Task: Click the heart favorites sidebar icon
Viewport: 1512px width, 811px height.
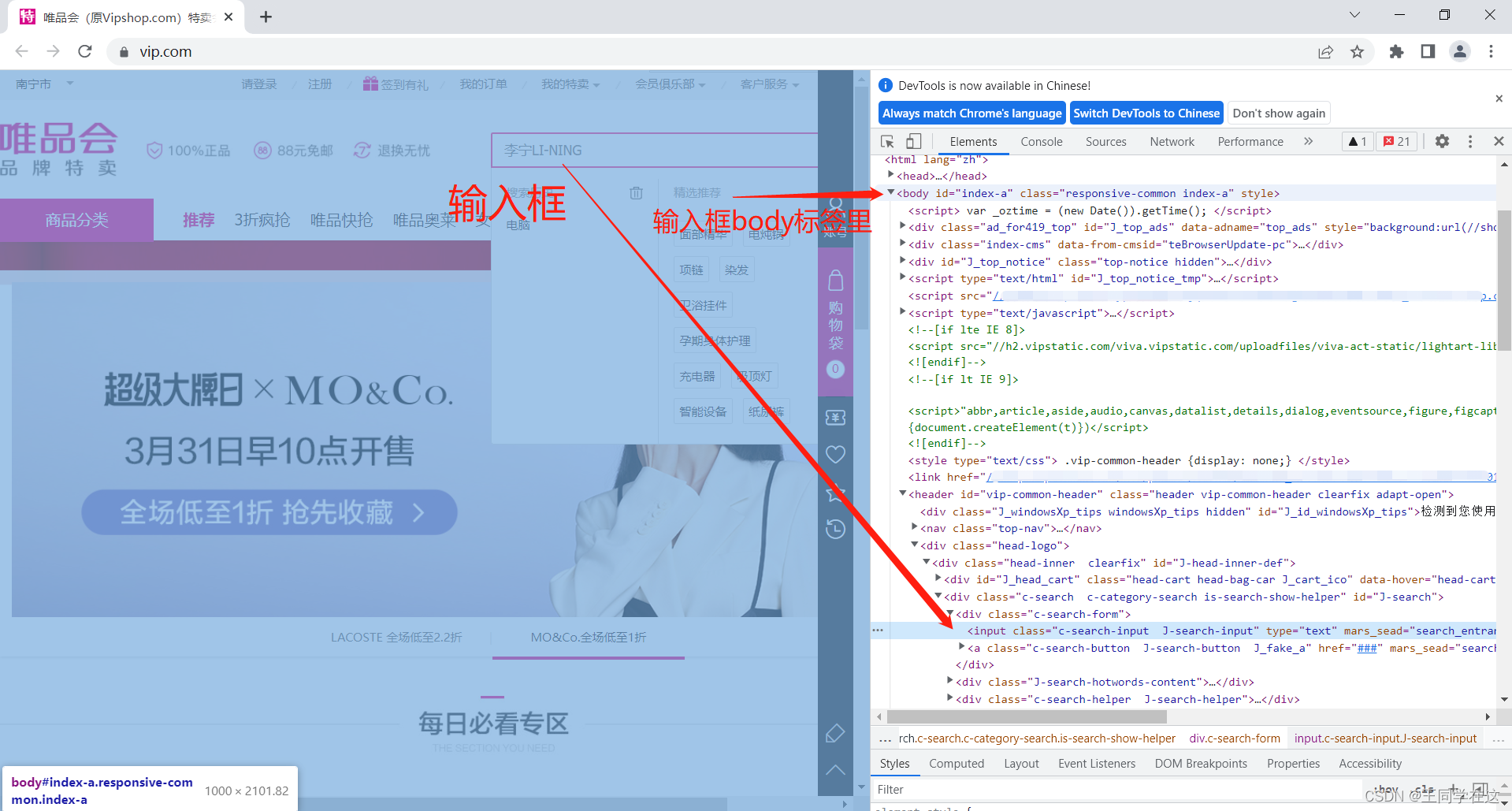Action: click(835, 454)
